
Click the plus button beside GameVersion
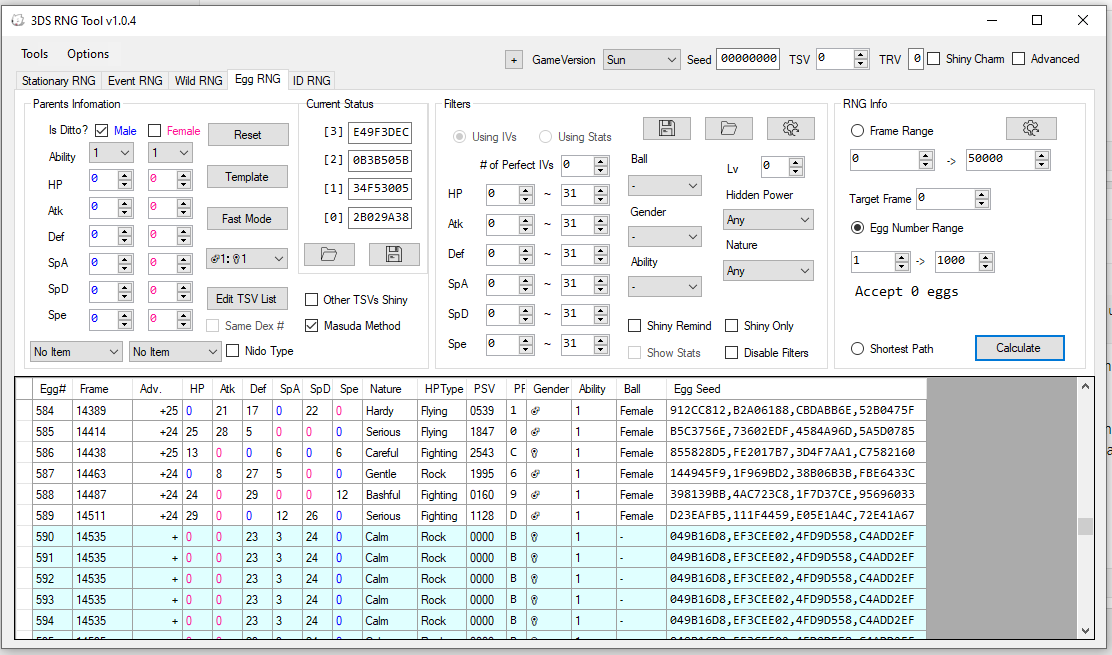(x=514, y=60)
